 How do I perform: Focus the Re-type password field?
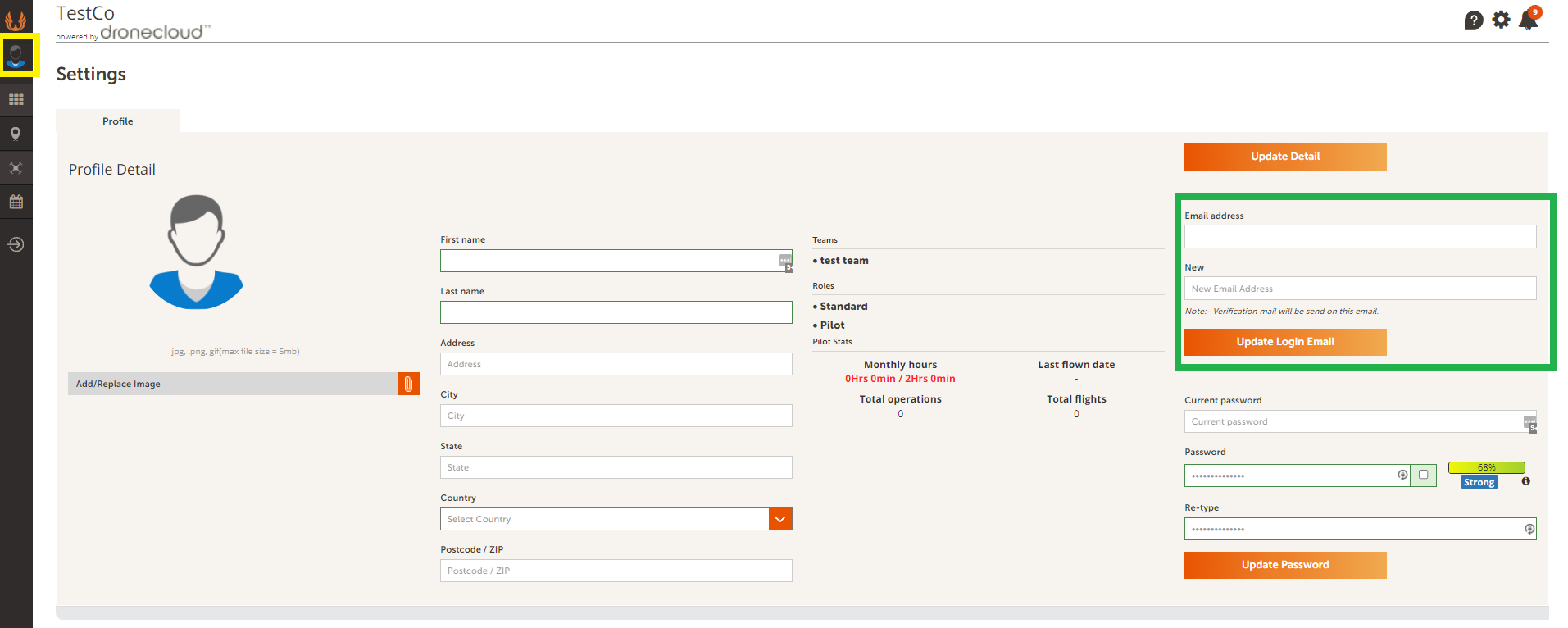[x=1361, y=529]
